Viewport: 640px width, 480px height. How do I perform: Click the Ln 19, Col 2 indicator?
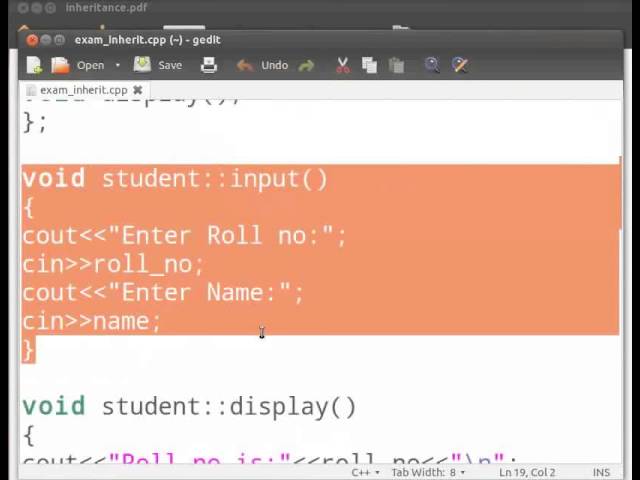tap(527, 472)
